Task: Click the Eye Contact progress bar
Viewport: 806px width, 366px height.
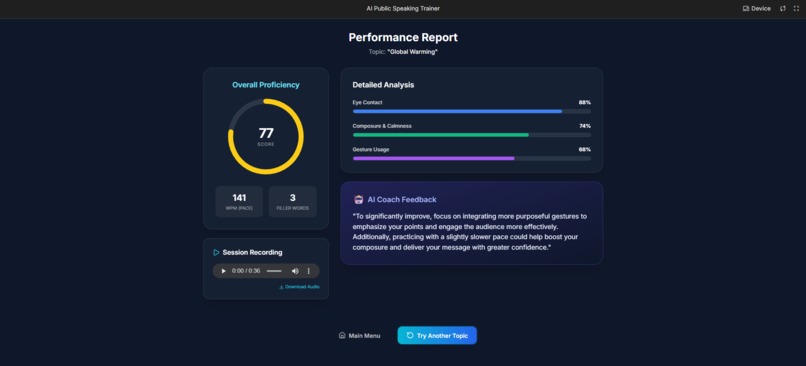Action: [x=472, y=112]
